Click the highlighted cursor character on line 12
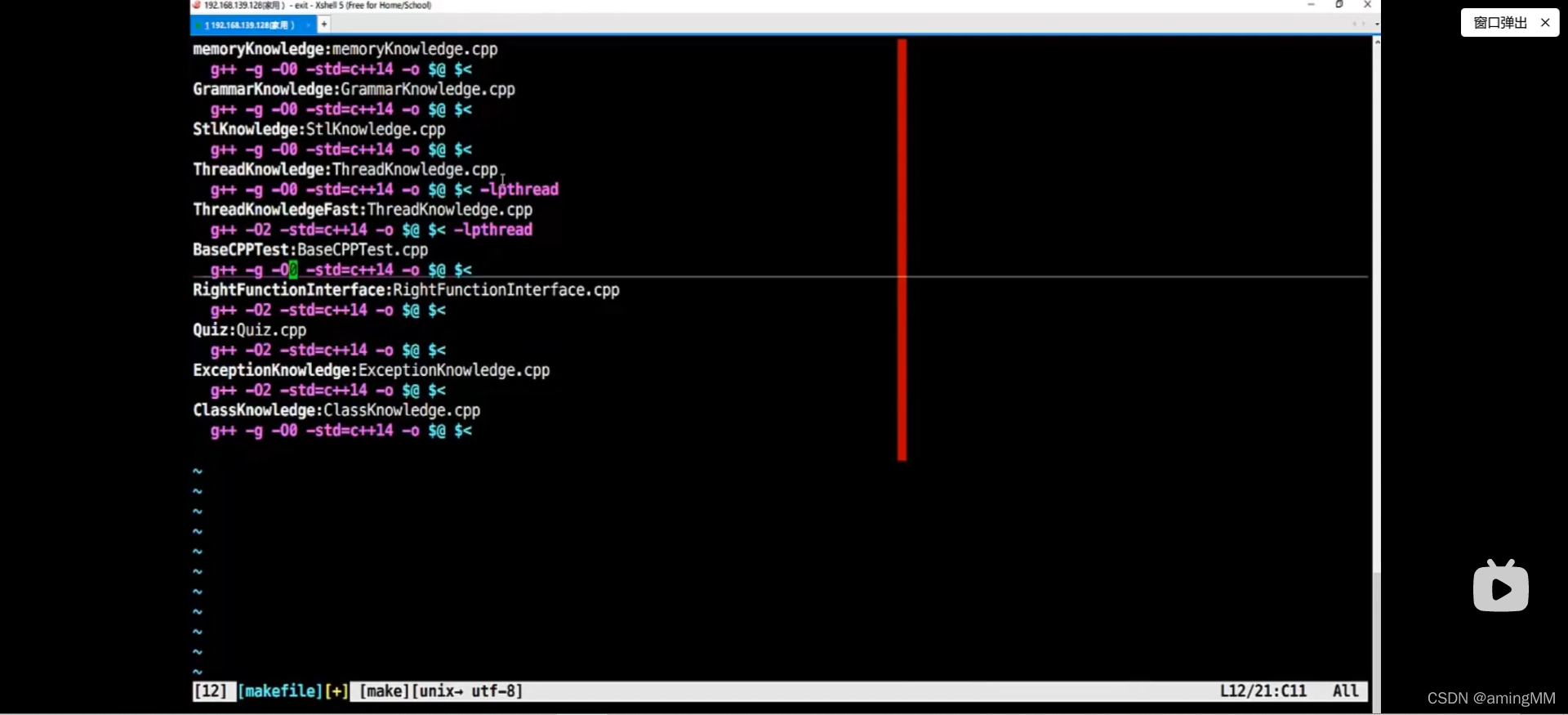 coord(293,270)
